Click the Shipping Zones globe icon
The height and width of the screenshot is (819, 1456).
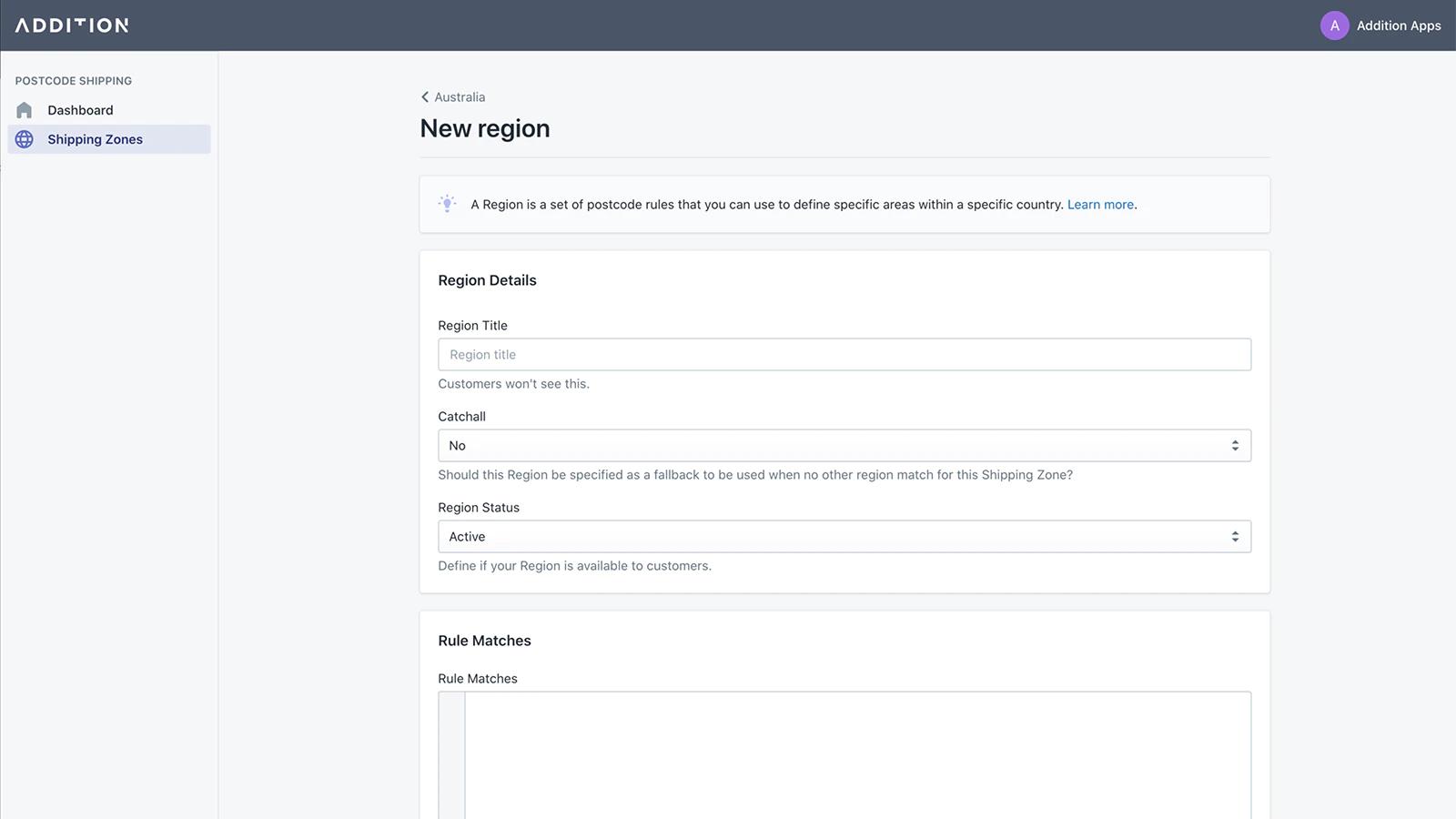24,138
